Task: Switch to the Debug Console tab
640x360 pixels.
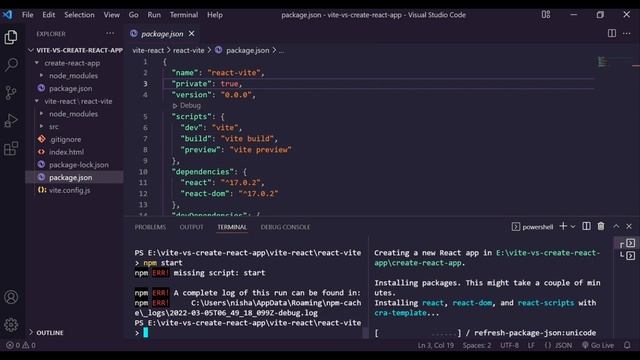Action: coord(285,227)
